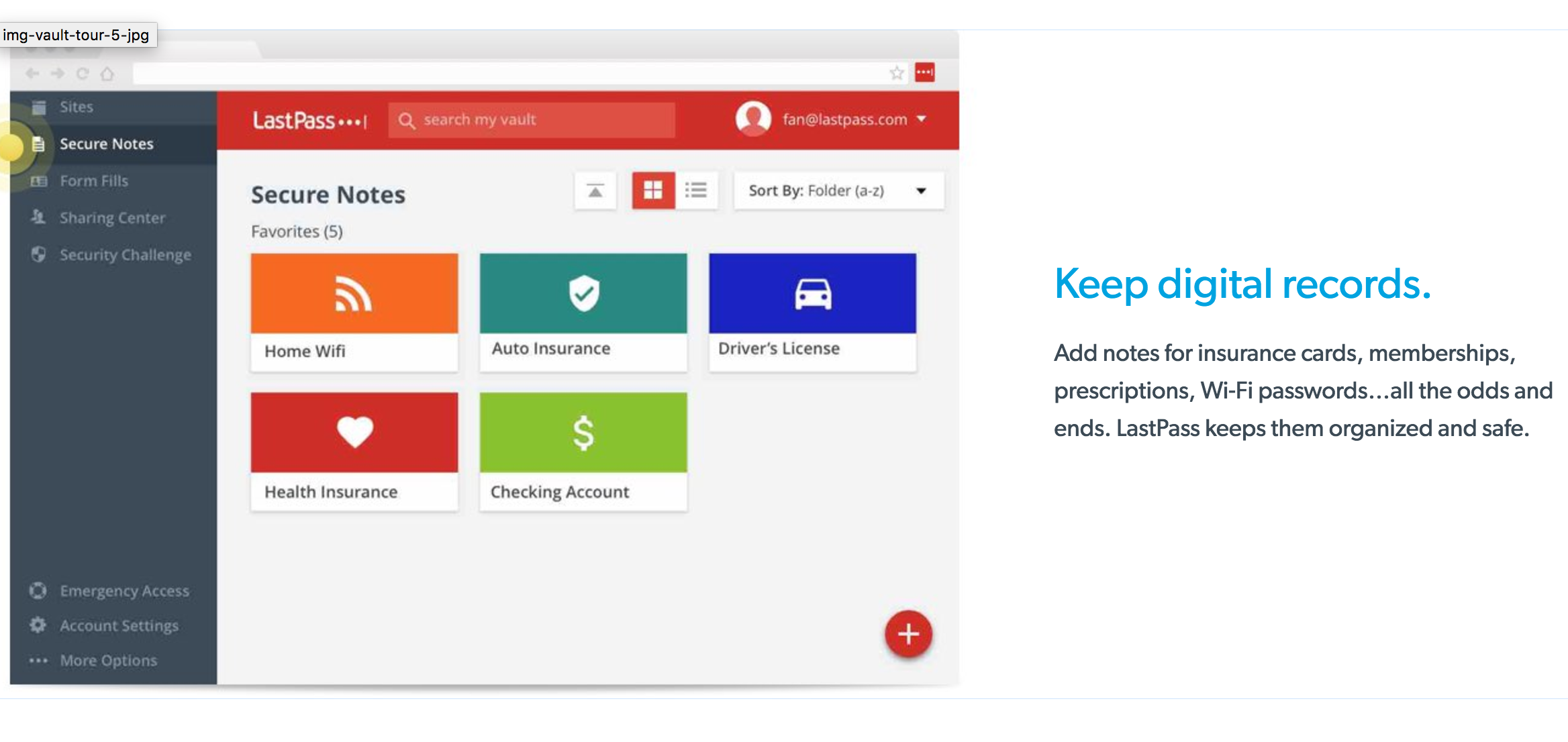Click the browser home icon
1568x742 pixels.
pyautogui.click(x=107, y=73)
